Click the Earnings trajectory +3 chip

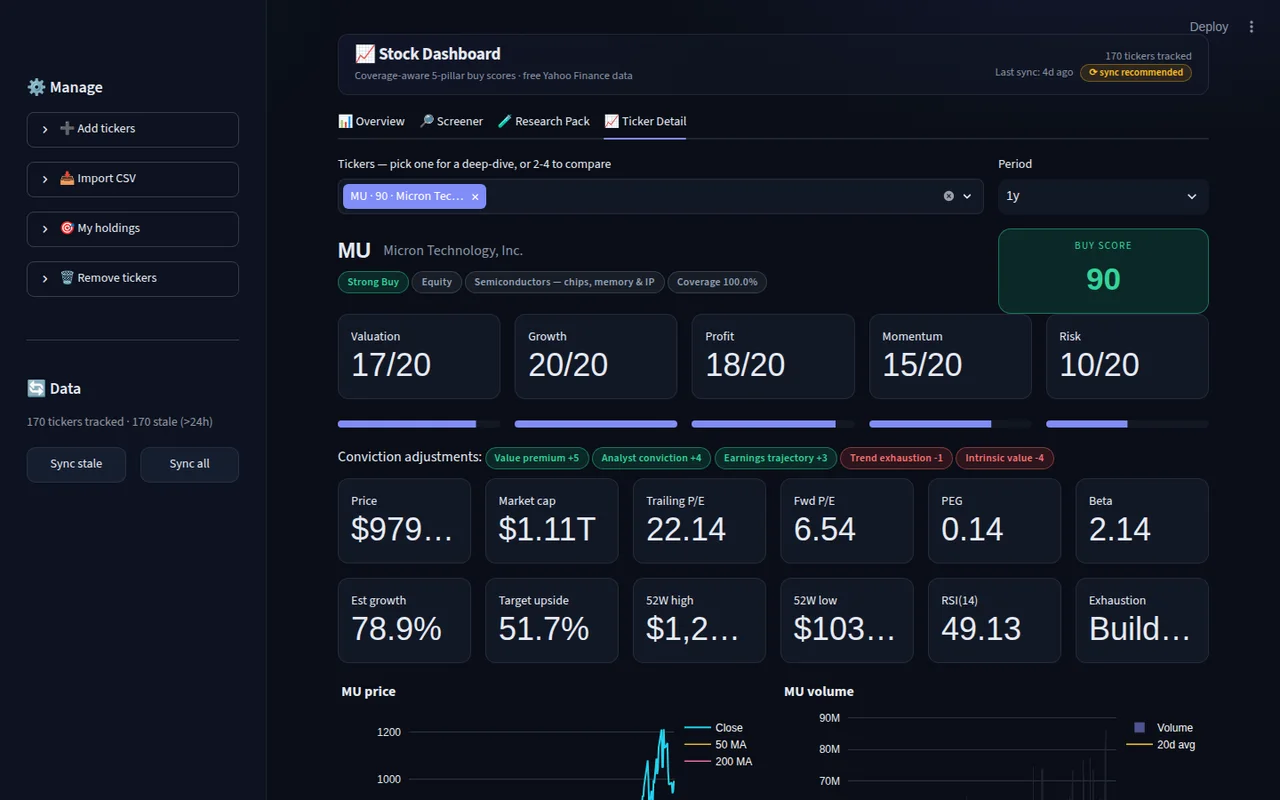[x=775, y=458]
